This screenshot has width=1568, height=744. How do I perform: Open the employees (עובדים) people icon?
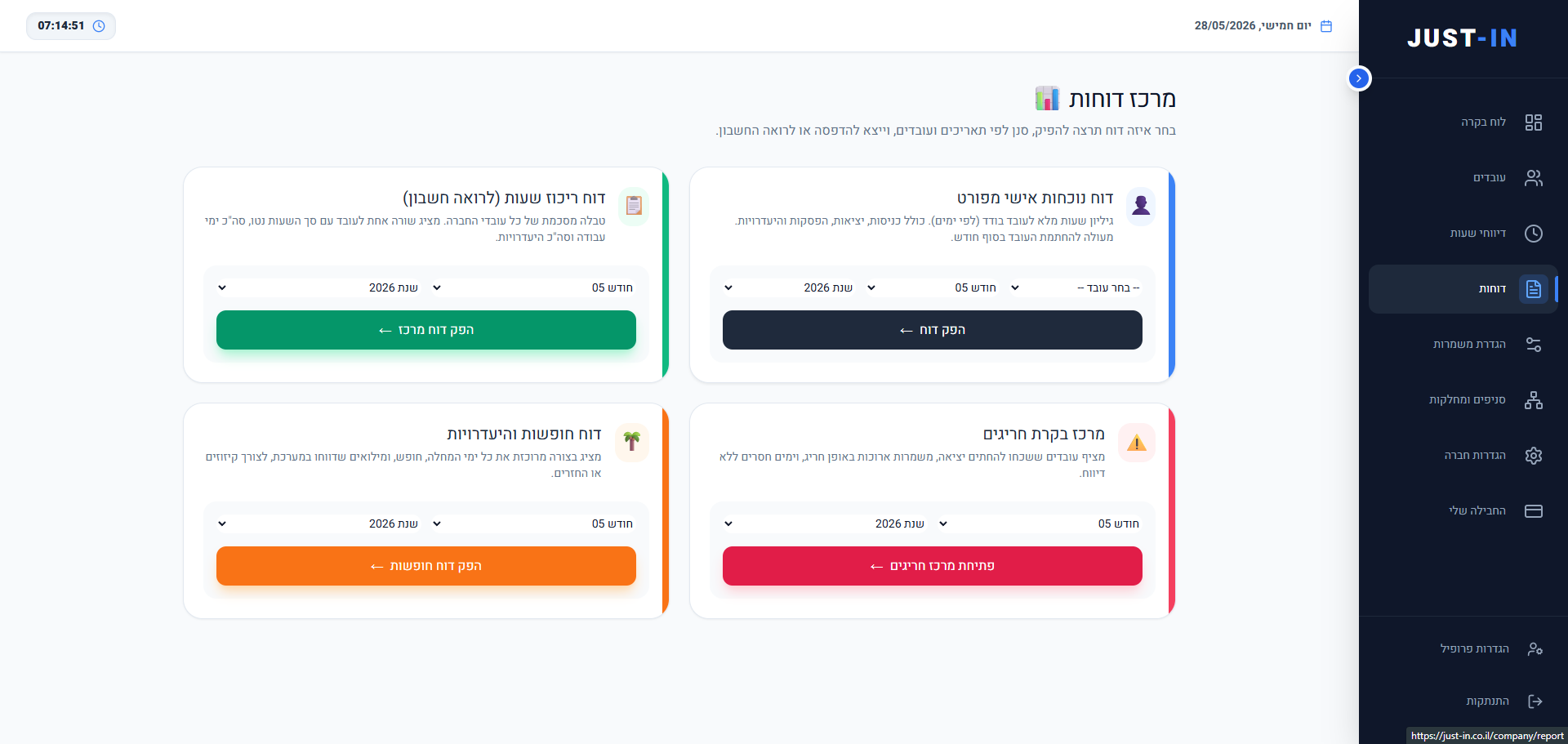[1533, 178]
